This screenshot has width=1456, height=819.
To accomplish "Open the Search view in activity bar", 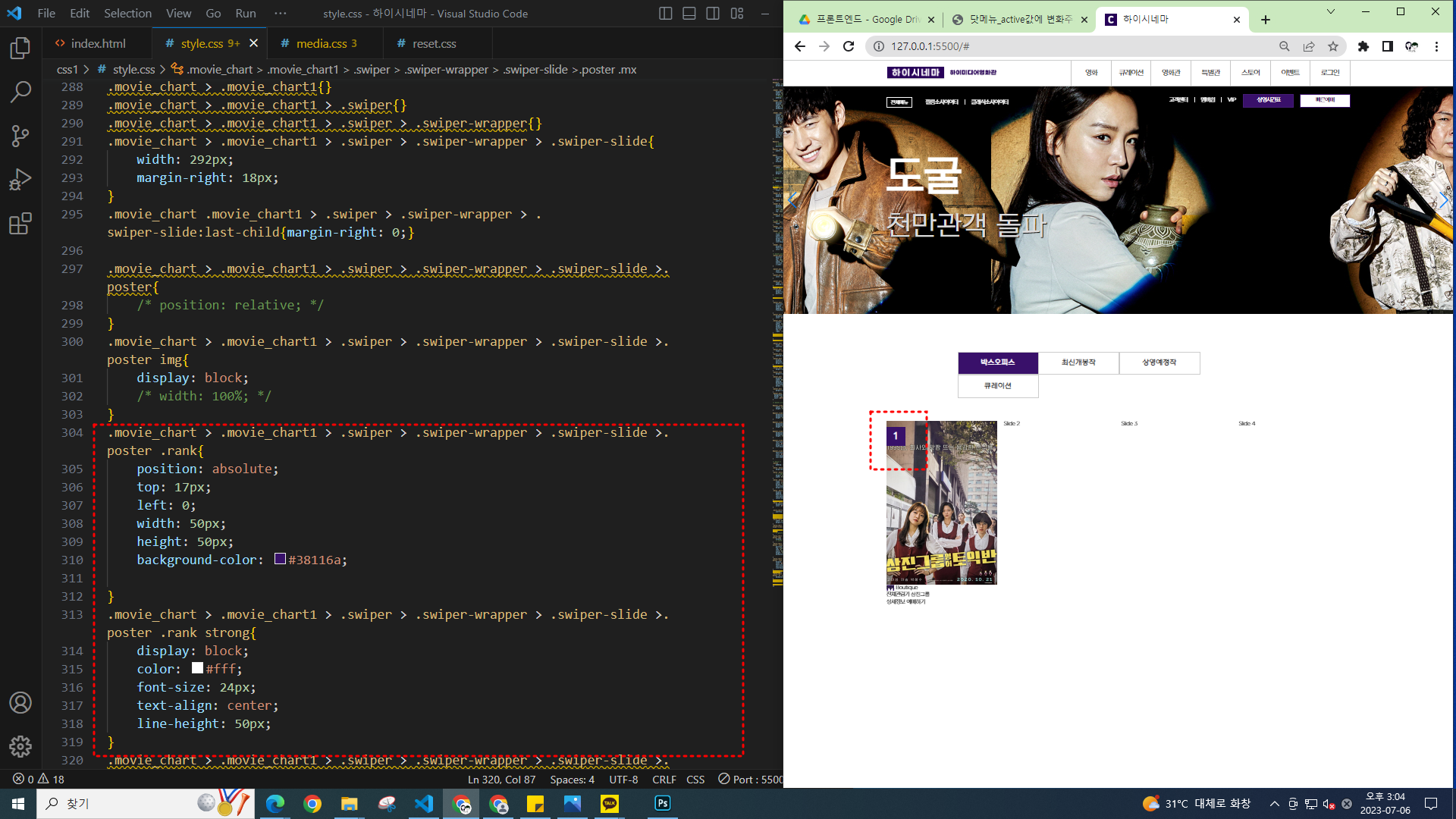I will [x=20, y=93].
